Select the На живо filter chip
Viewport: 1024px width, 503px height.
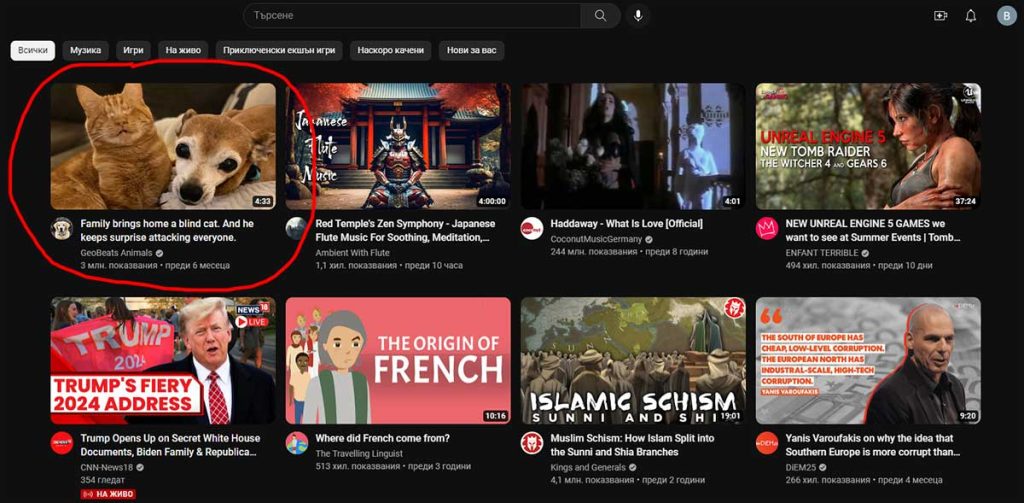click(184, 50)
